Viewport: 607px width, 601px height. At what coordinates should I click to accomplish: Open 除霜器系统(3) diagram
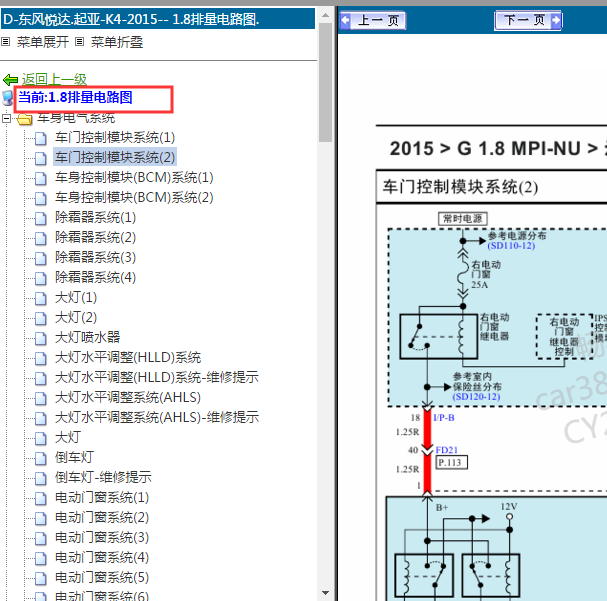[95, 258]
